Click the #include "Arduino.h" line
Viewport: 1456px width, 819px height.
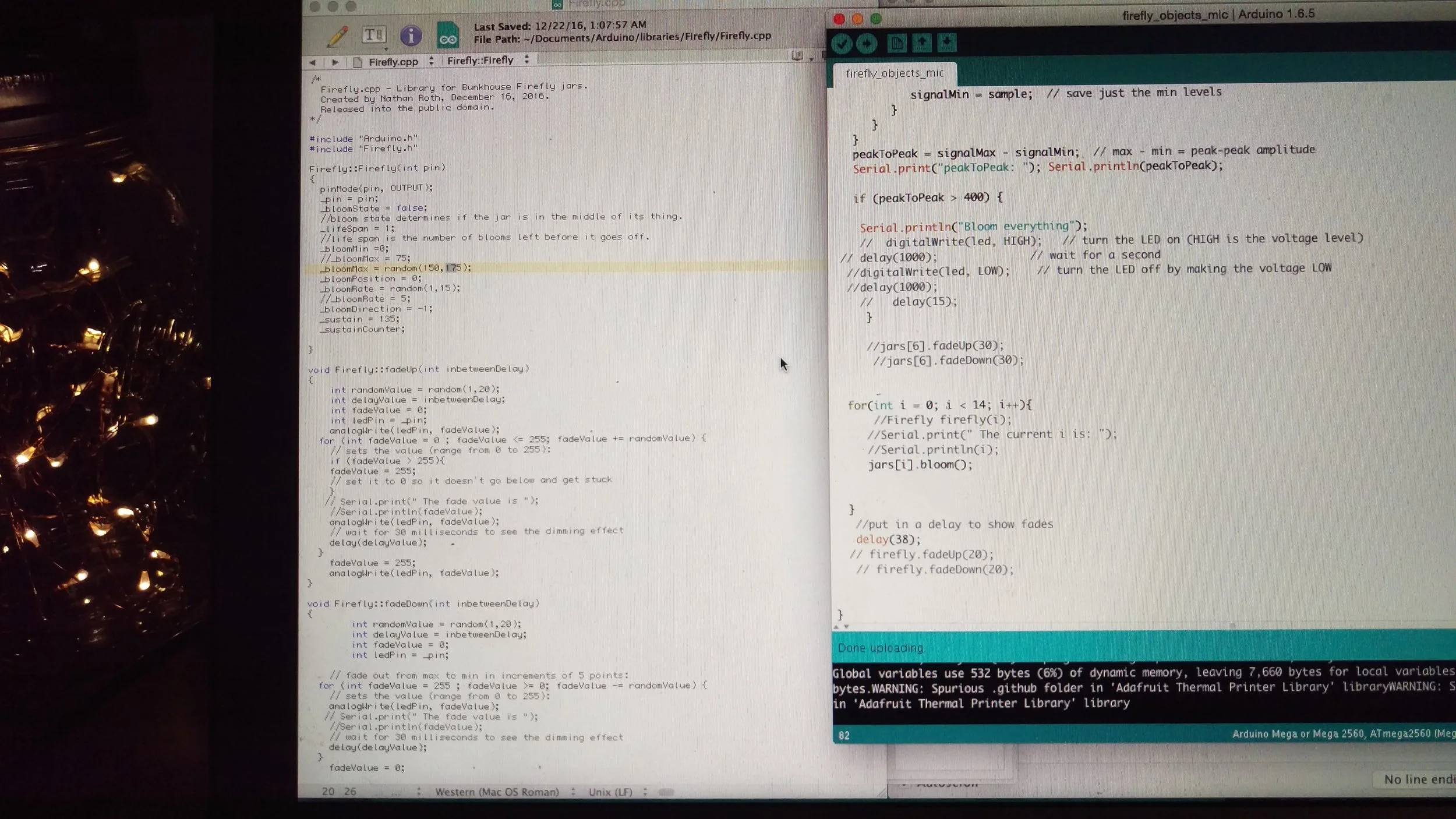coord(363,139)
